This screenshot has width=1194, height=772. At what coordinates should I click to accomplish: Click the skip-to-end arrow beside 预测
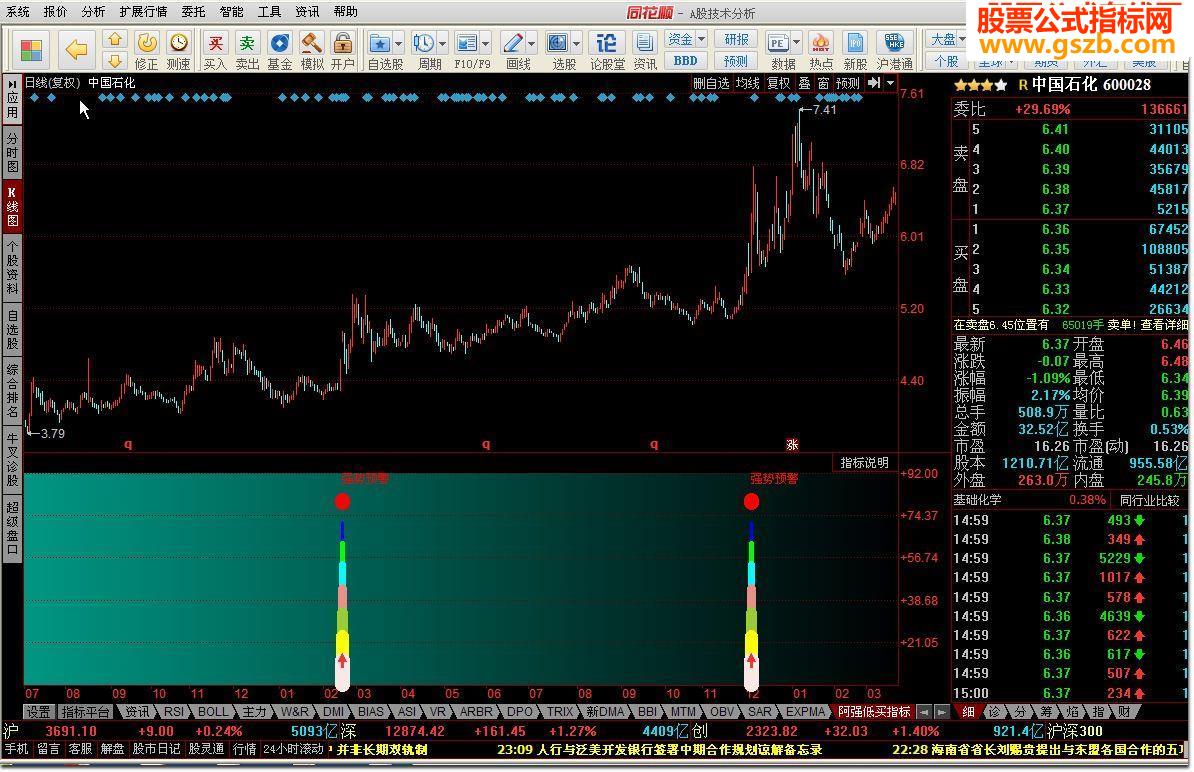click(873, 83)
